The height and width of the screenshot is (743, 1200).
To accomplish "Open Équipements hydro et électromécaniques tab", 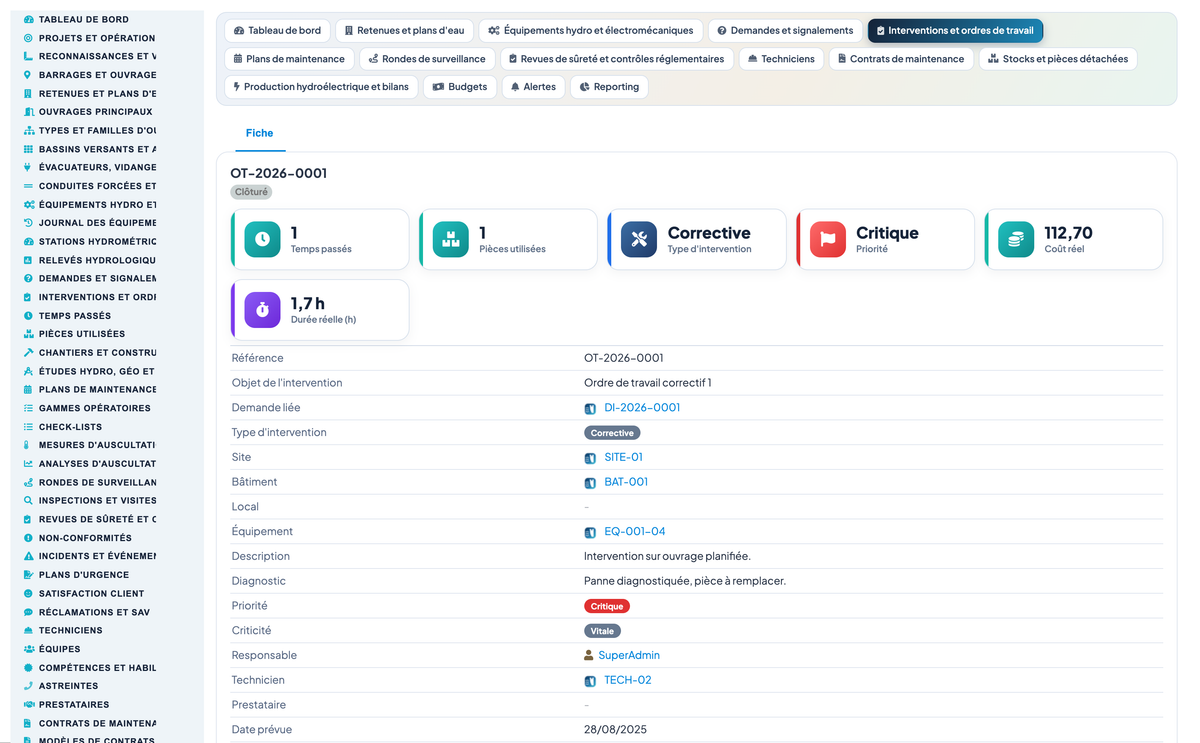I will (x=591, y=31).
